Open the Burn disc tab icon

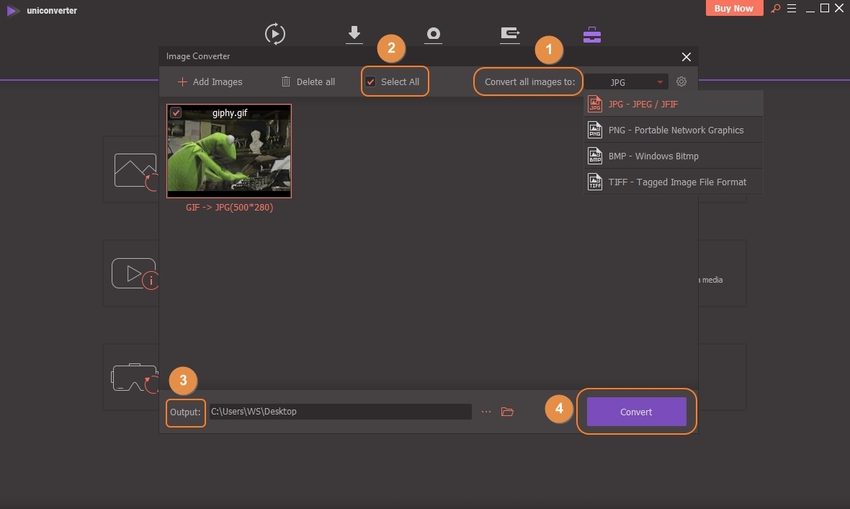point(433,34)
